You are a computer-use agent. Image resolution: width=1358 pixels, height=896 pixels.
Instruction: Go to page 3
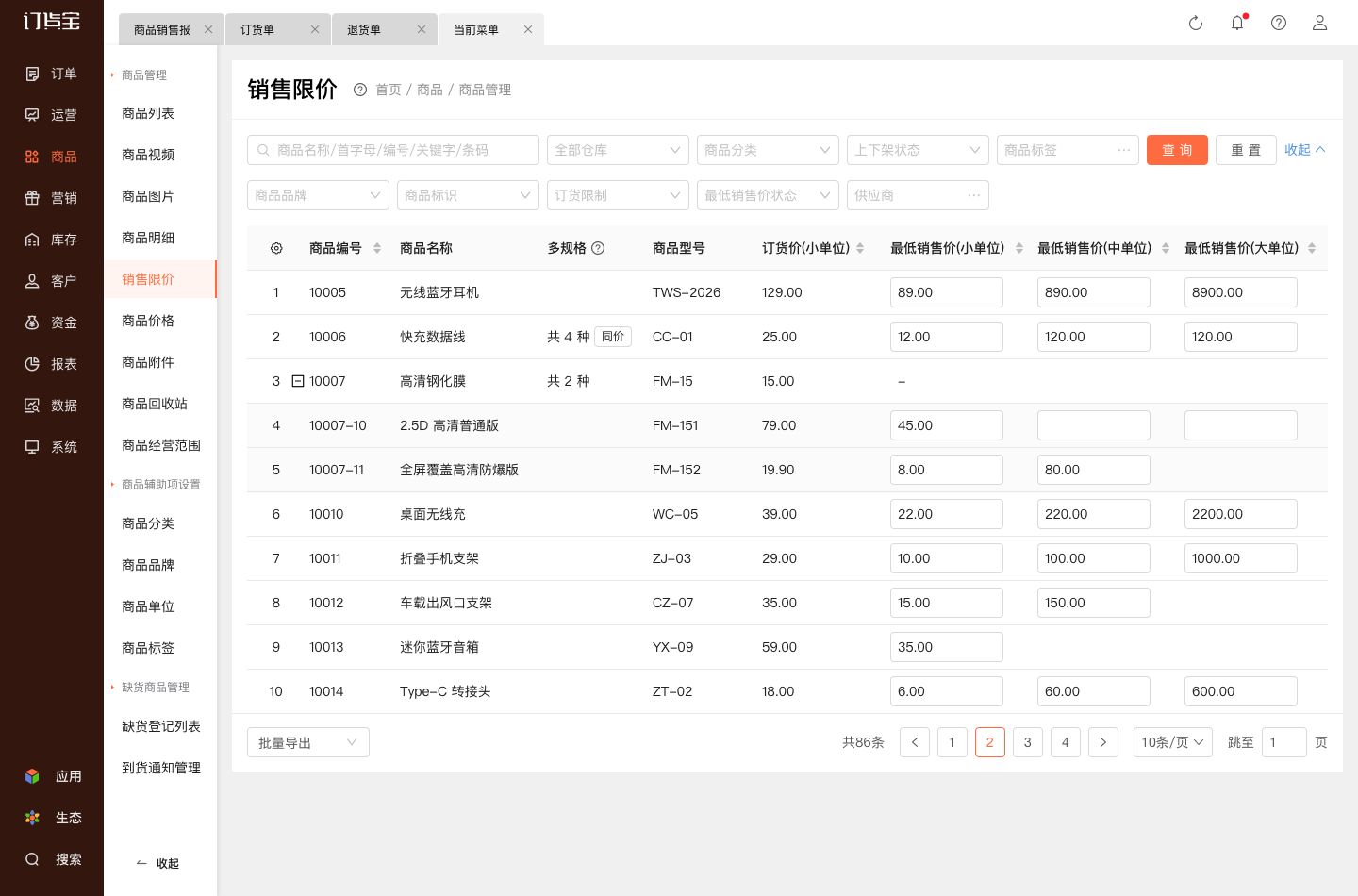coord(1028,742)
